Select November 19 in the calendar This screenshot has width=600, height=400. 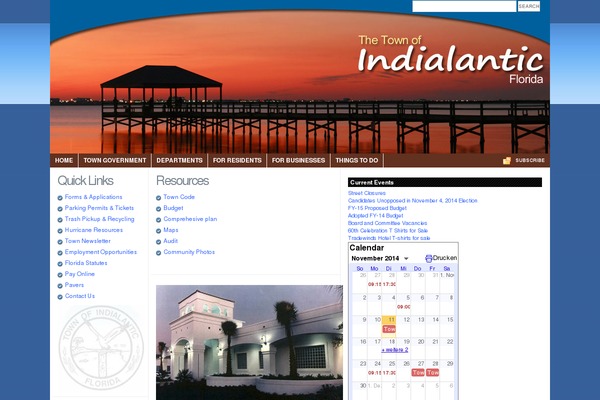(407, 341)
